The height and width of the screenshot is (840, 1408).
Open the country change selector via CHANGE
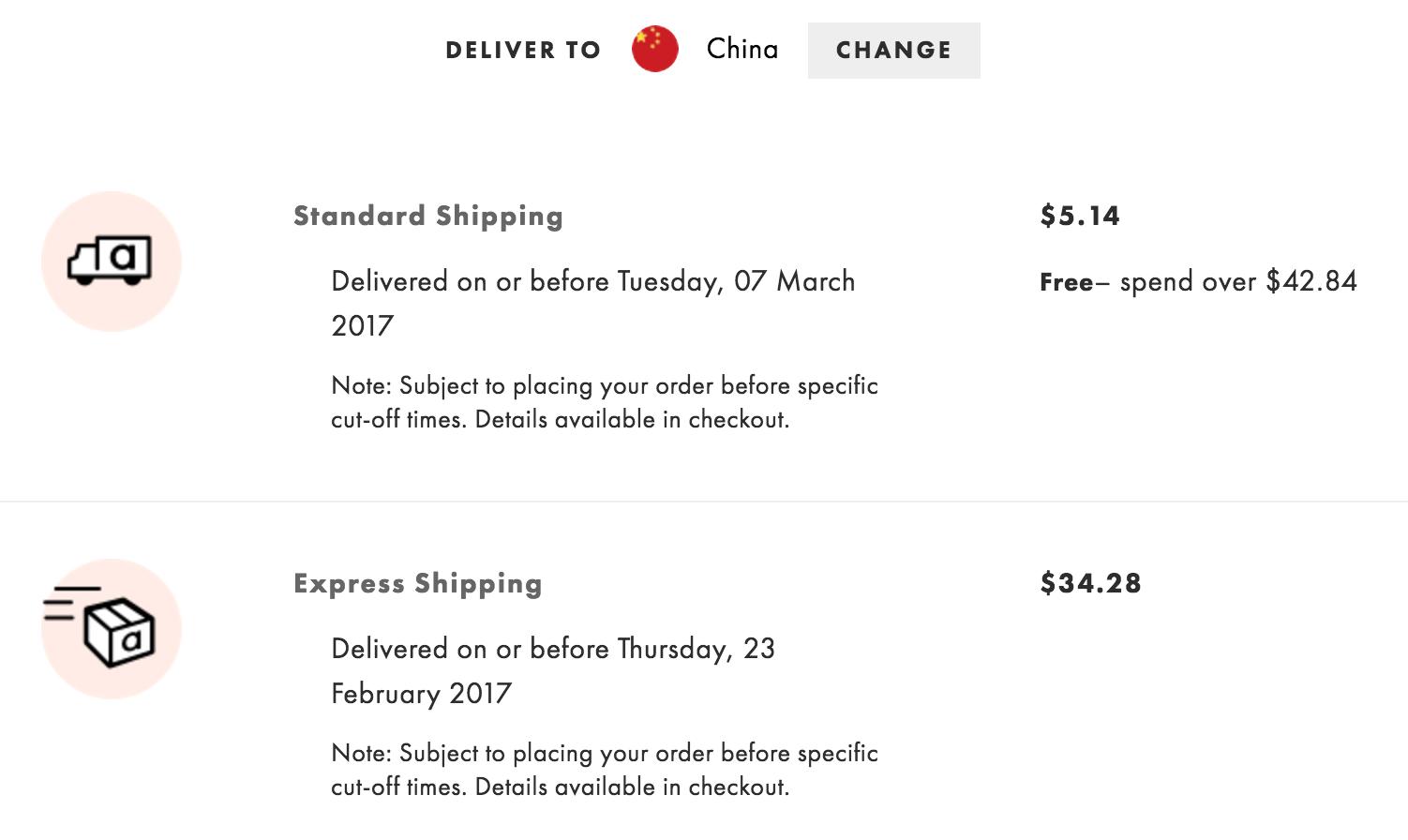892,51
